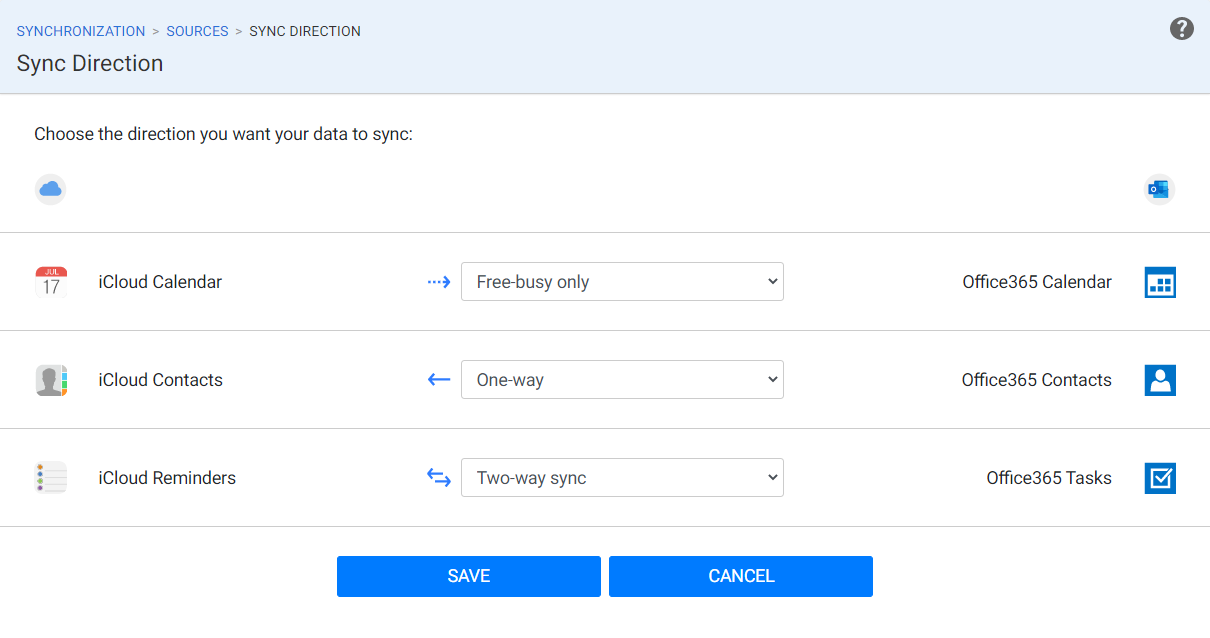Screen dimensions: 1210x638
Task: Open the help question mark icon
Action: pyautogui.click(x=1181, y=29)
